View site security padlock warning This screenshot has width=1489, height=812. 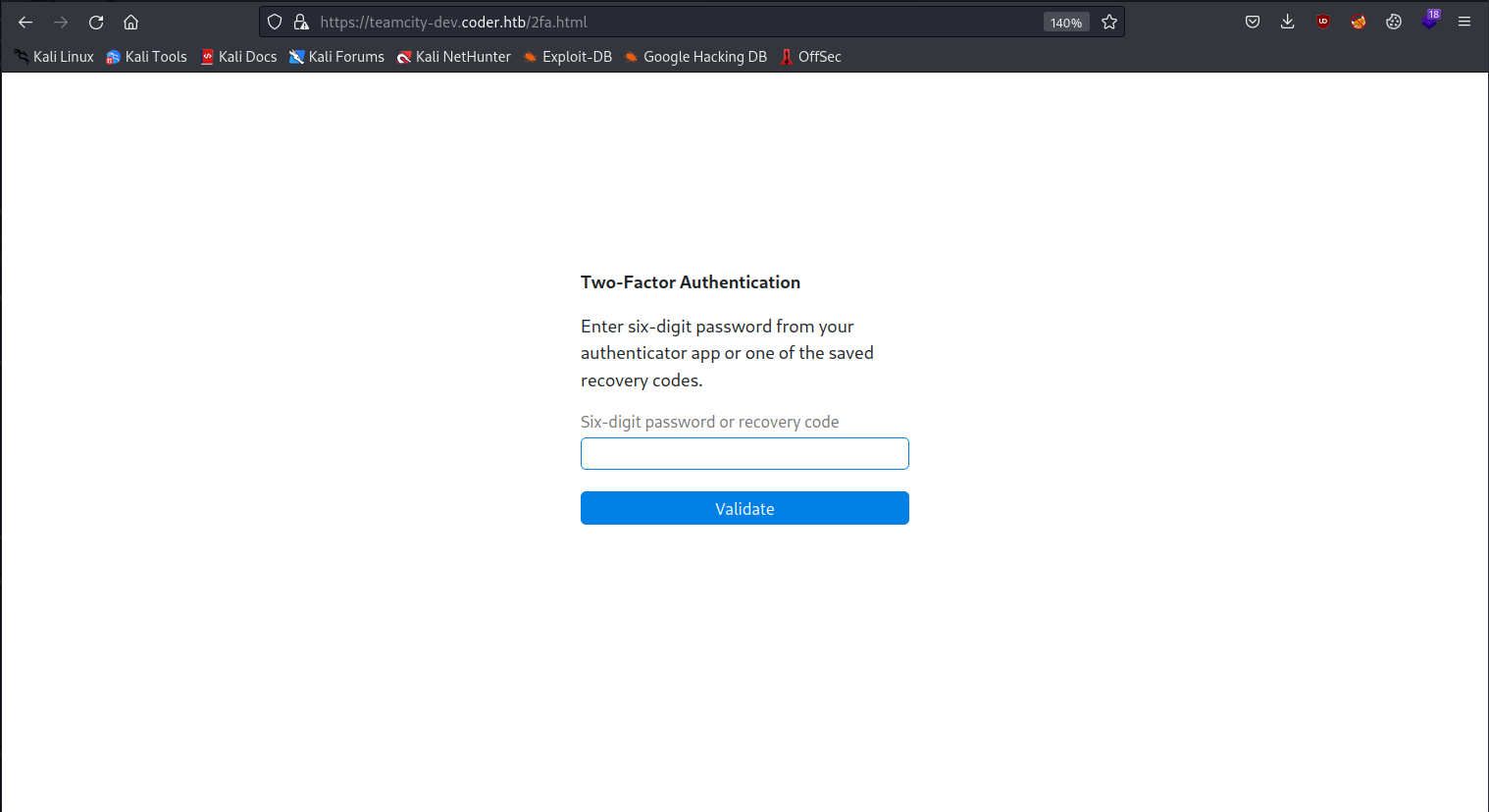click(301, 22)
